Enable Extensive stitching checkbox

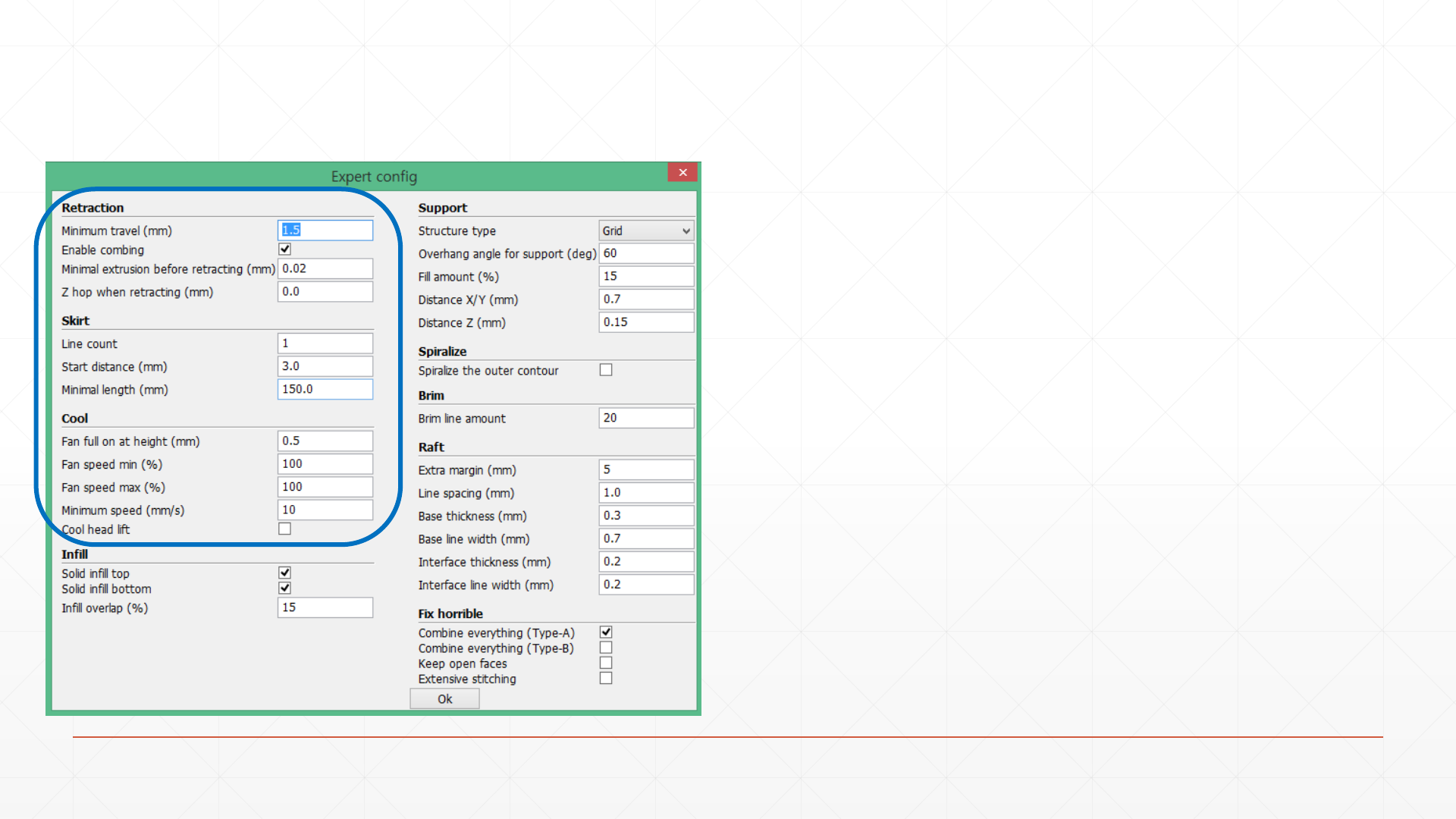[x=606, y=679]
